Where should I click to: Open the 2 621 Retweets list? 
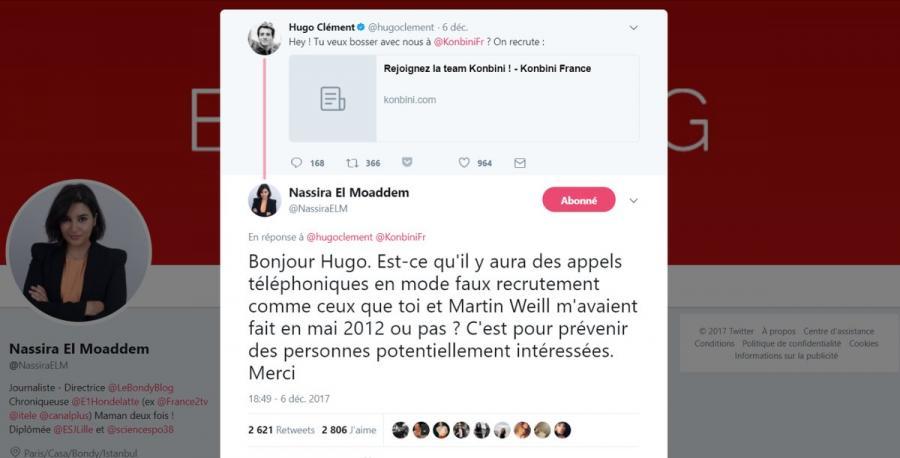tap(281, 430)
